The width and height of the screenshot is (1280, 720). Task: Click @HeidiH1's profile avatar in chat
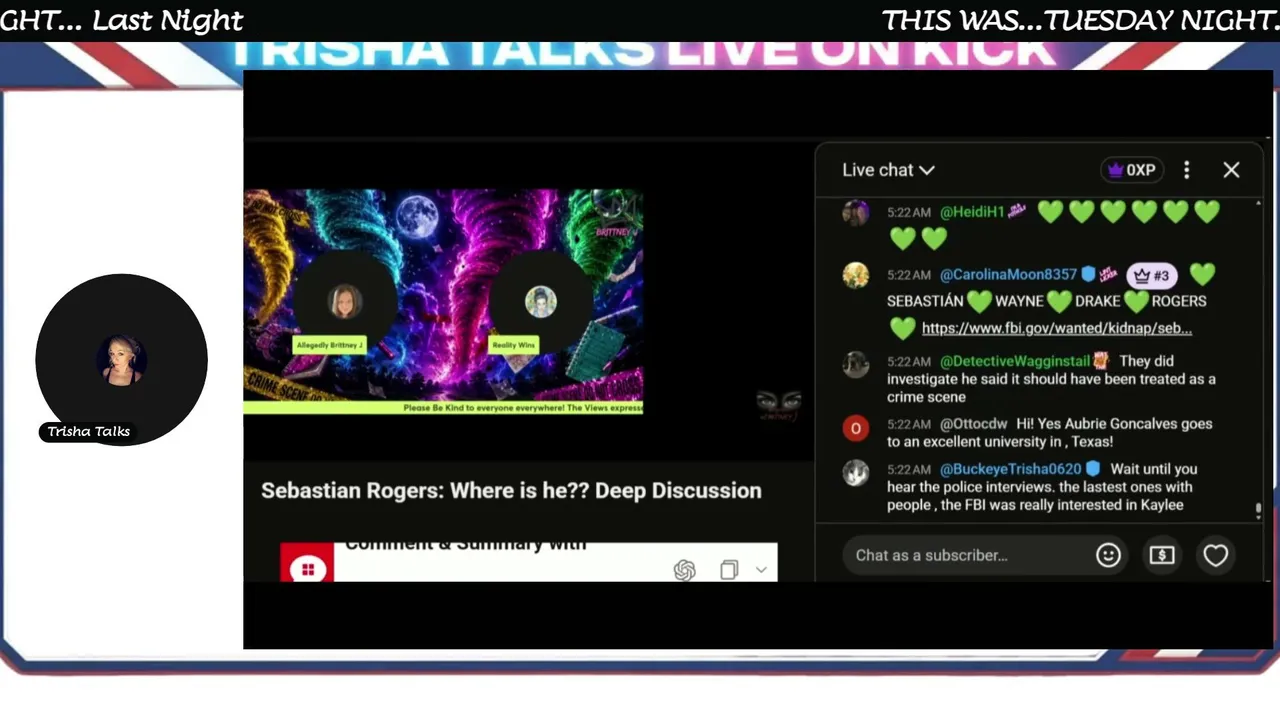(855, 213)
